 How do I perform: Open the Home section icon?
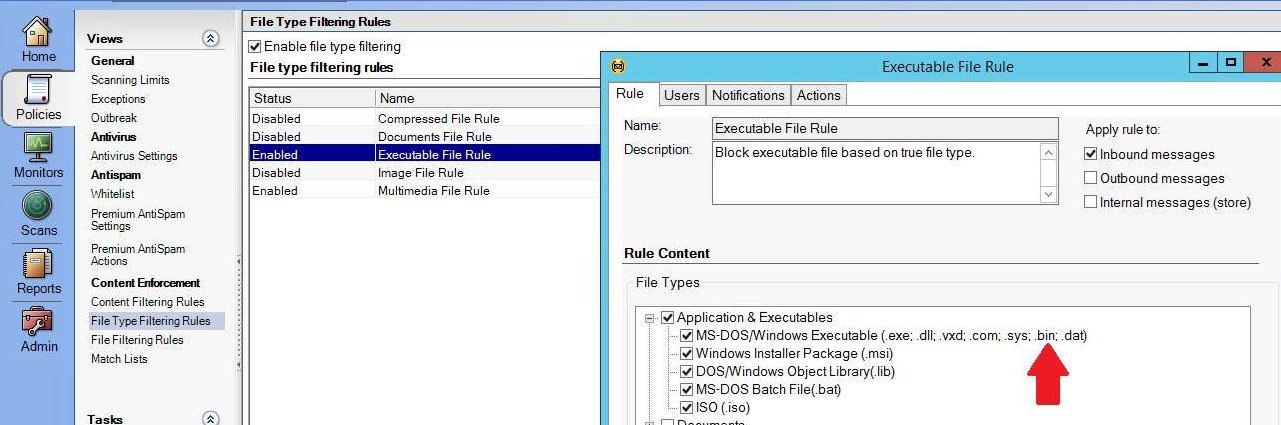pyautogui.click(x=37, y=32)
